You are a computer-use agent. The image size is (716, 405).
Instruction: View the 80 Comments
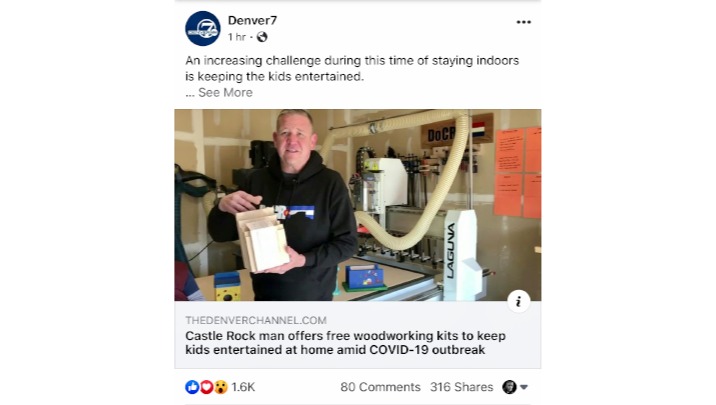[x=380, y=387]
